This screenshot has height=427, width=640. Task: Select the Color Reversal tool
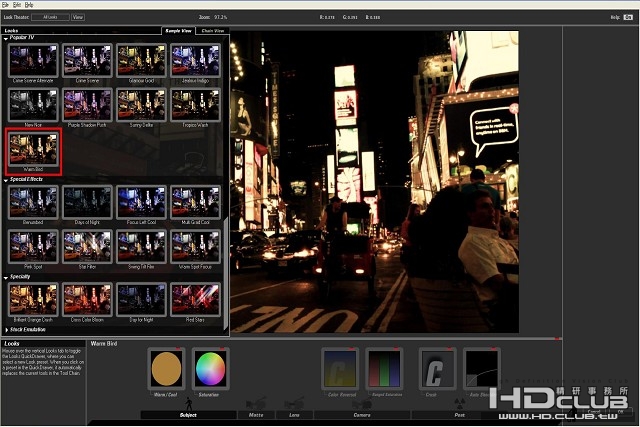[340, 369]
